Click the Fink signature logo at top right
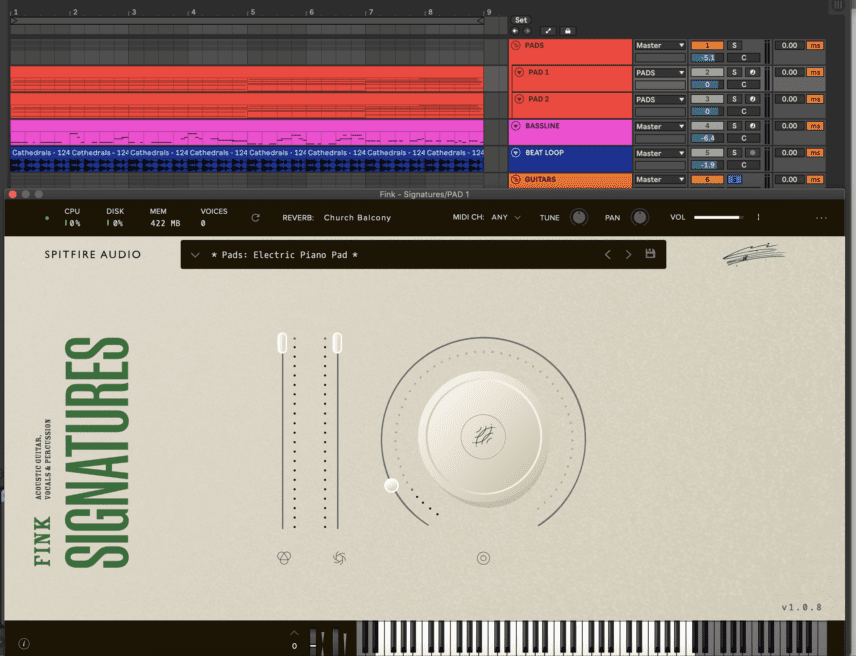 coord(754,254)
